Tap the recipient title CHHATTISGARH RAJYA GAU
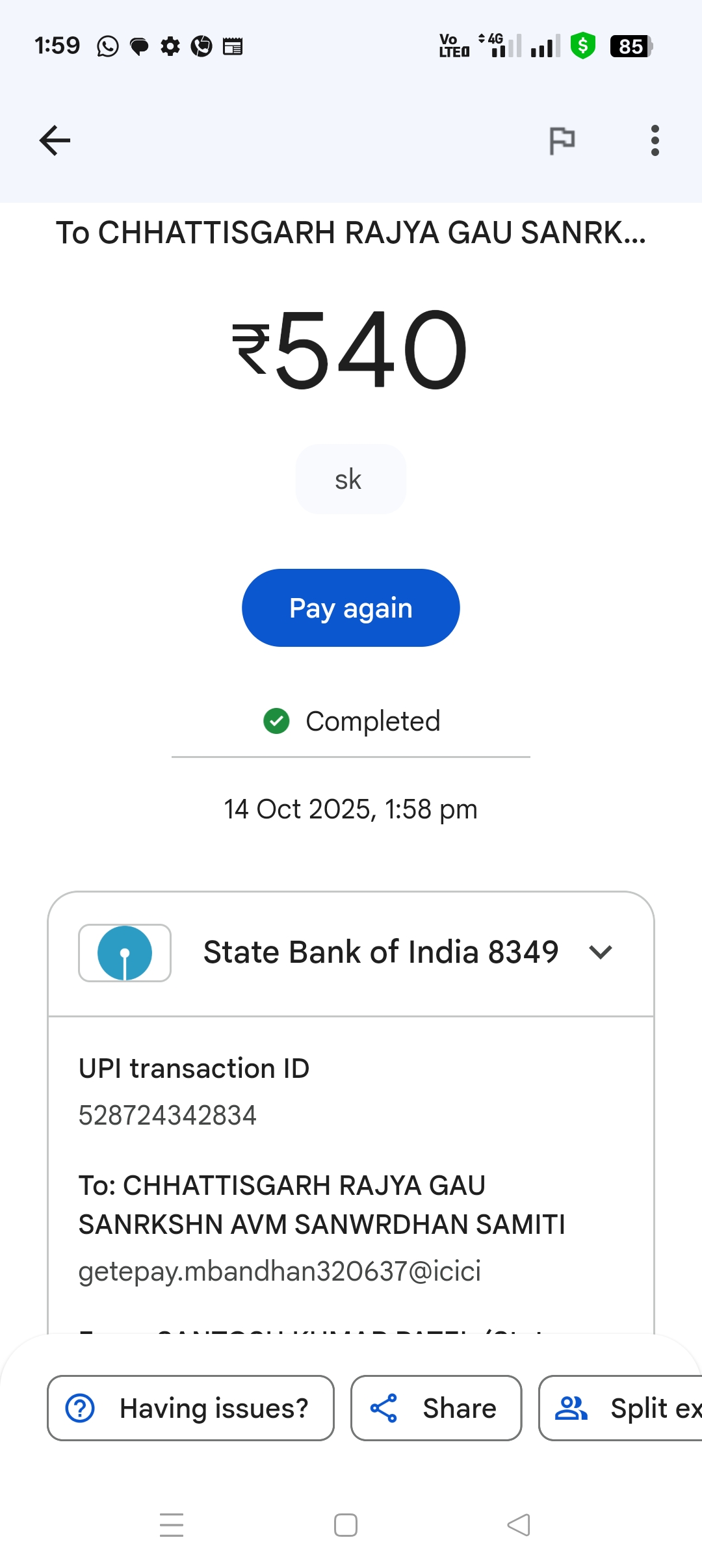The height and width of the screenshot is (1568, 702). tap(351, 233)
